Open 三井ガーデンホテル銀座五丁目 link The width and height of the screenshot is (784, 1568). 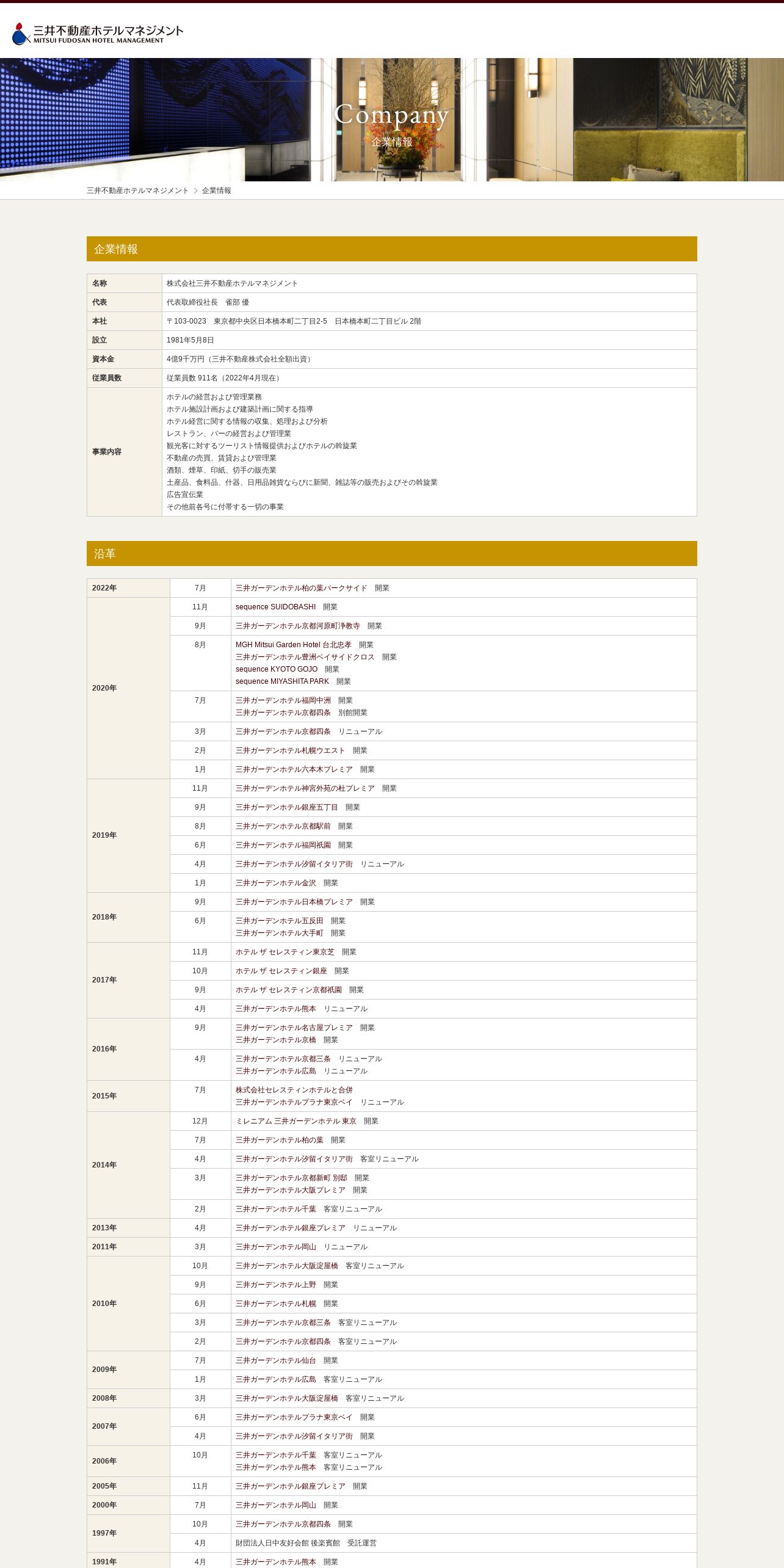tap(286, 807)
